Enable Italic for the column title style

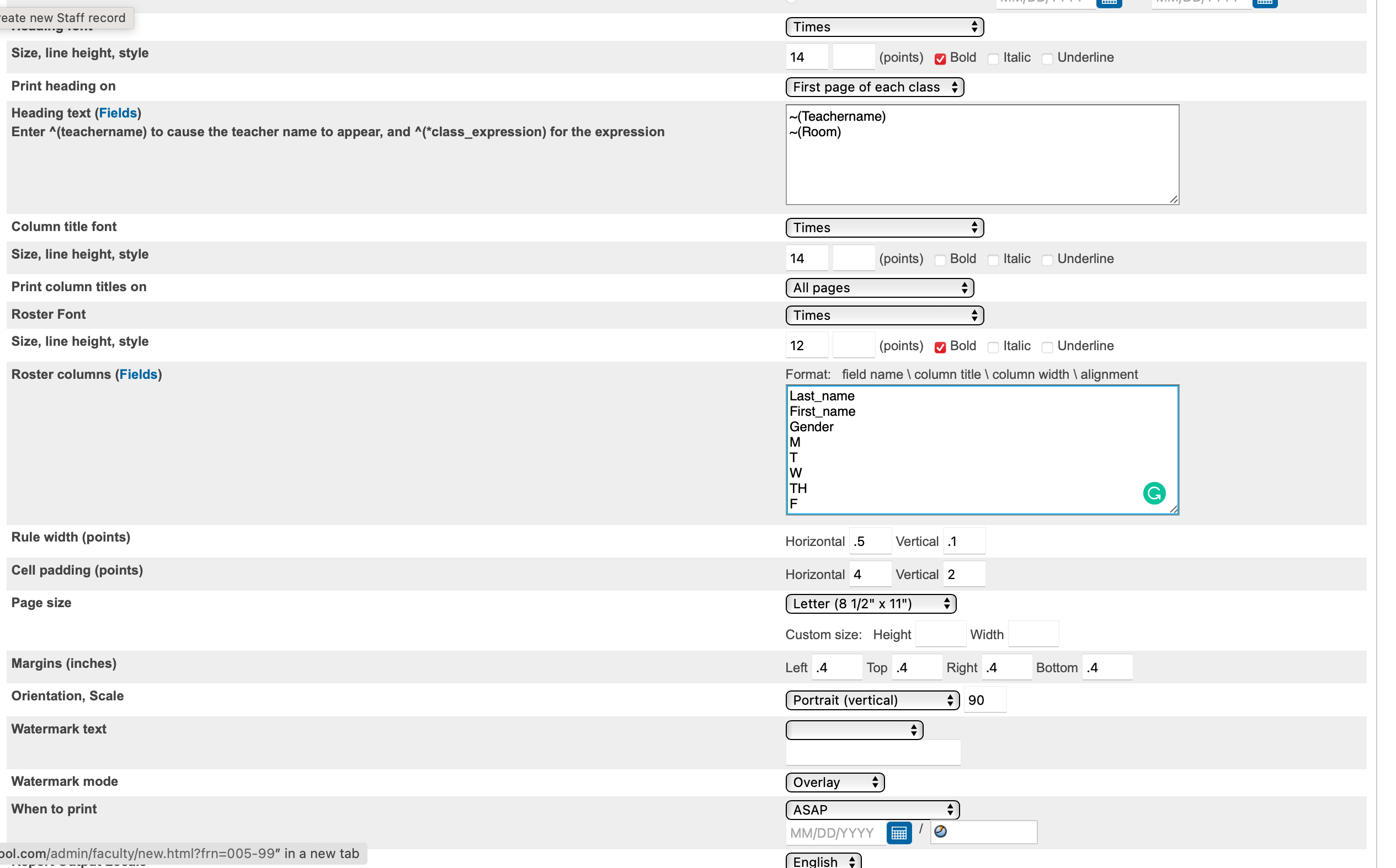tap(994, 260)
